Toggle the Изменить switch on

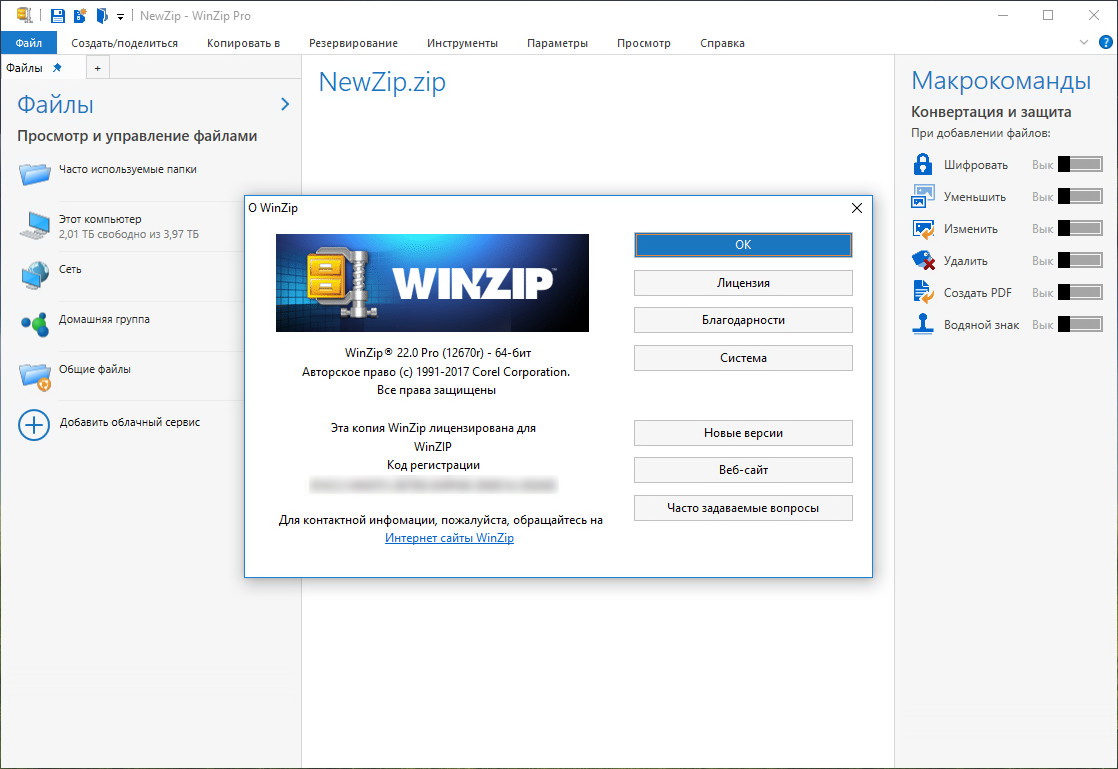1080,228
